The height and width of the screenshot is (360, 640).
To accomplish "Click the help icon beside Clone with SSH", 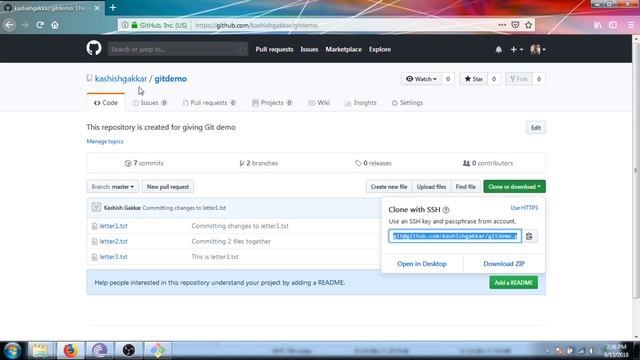I will 446,210.
